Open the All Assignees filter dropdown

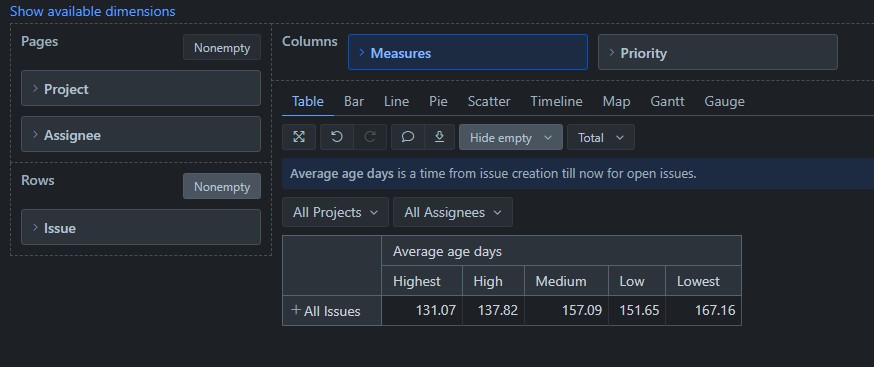[x=453, y=212]
